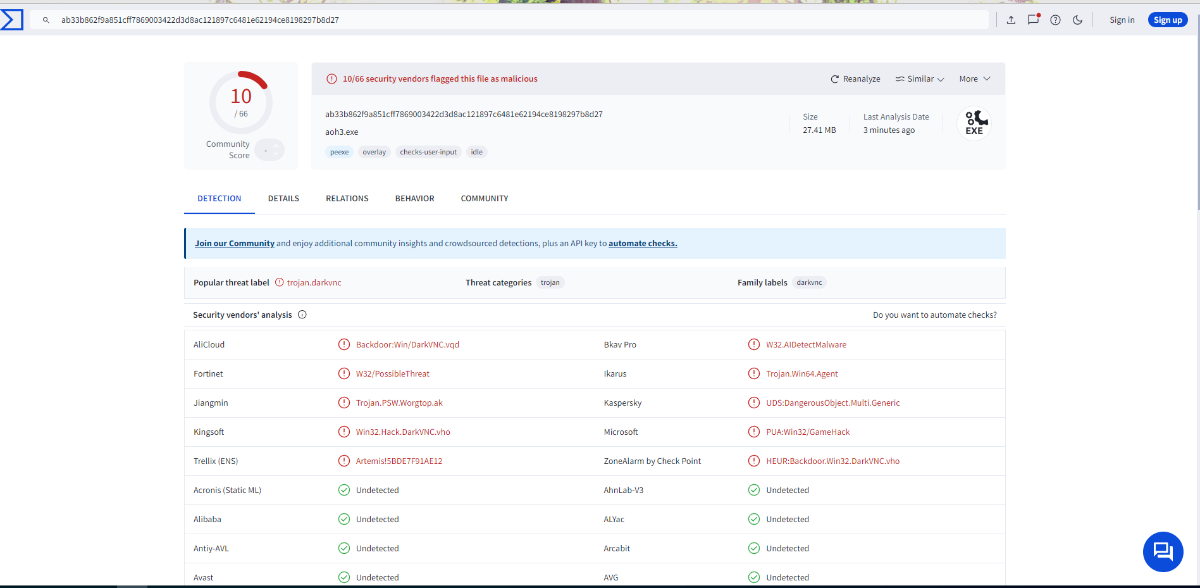This screenshot has width=1200, height=588.
Task: Click AhnLab-V3 undetected checkmark icon
Action: point(754,490)
